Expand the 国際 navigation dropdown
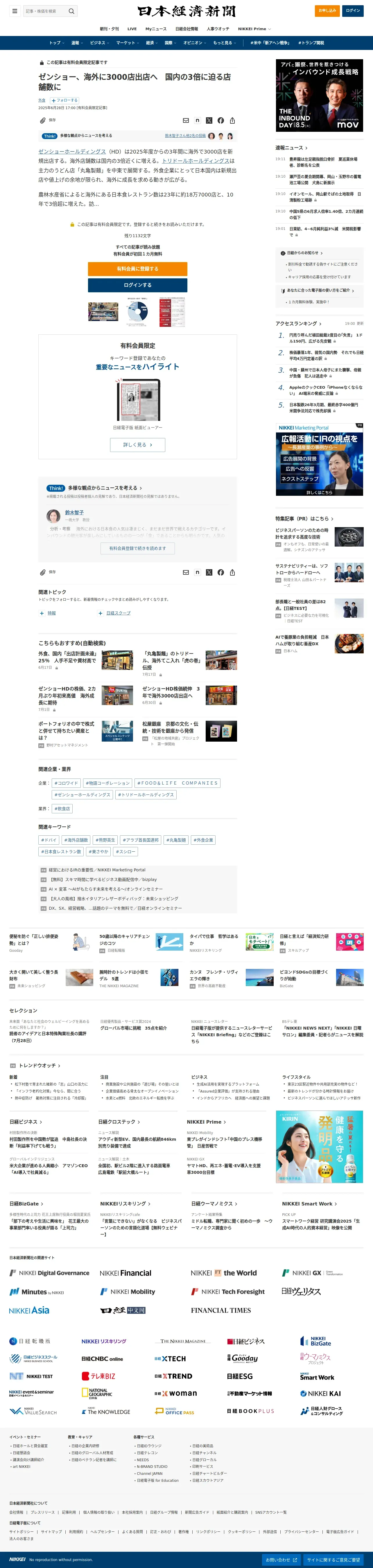 (x=171, y=43)
